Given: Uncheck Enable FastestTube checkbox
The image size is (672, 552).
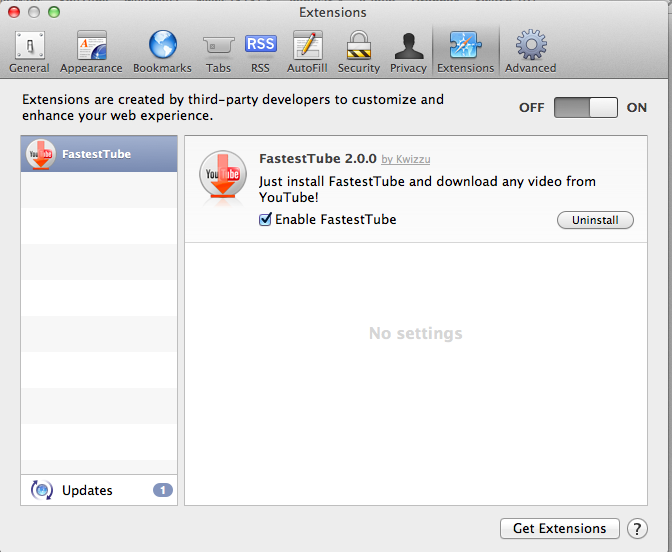Looking at the screenshot, I should (x=265, y=219).
